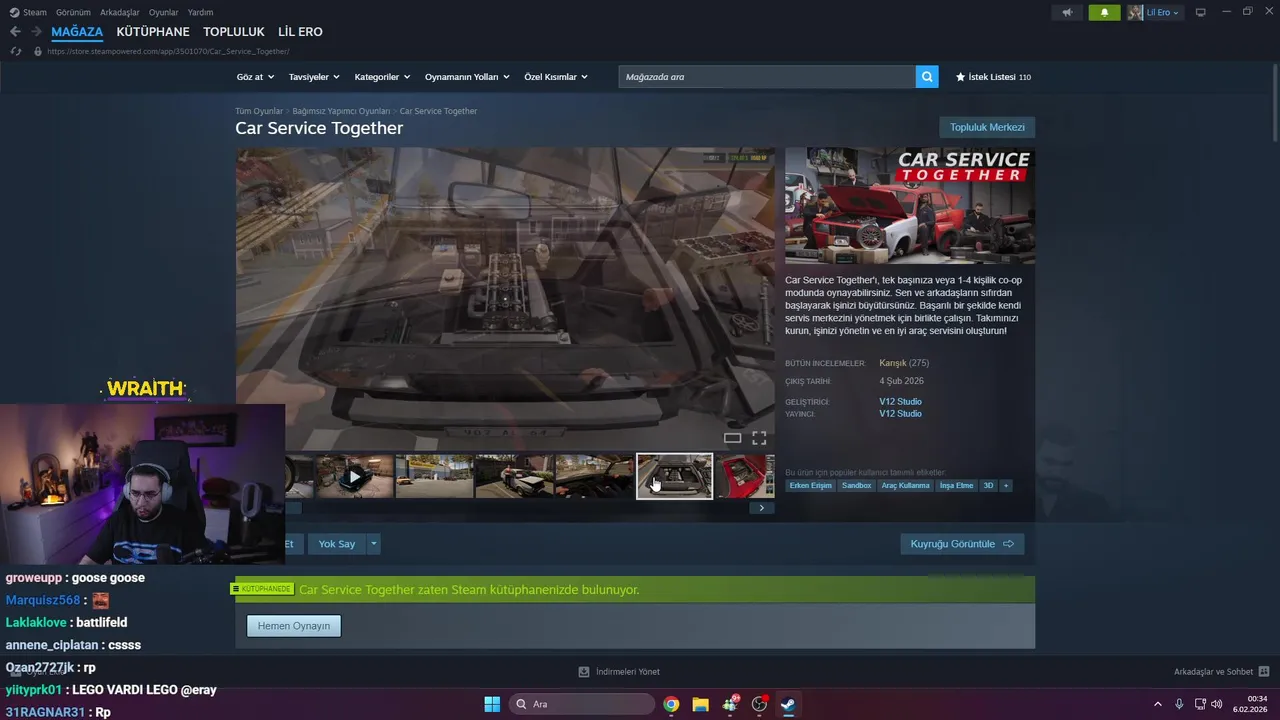Image resolution: width=1280 pixels, height=720 pixels.
Task: Click the taskbar app with 9+ badge
Action: (x=730, y=704)
